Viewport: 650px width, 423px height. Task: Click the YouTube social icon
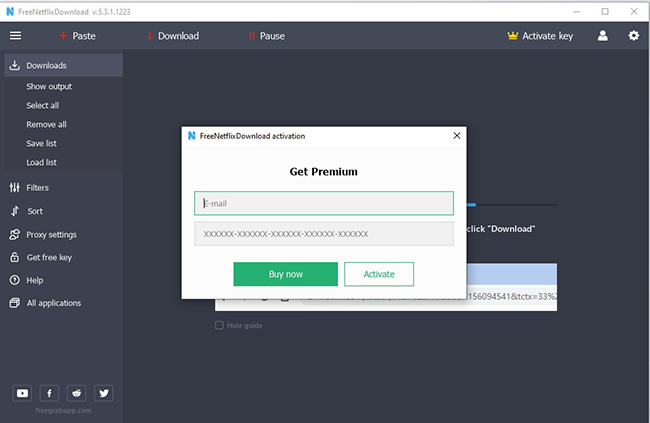click(22, 393)
